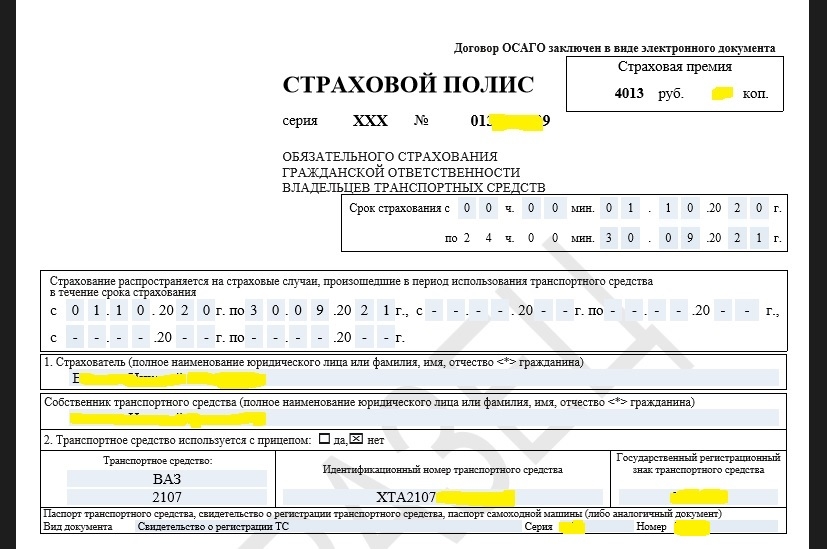The image size is (827, 549).
Task: Select the "ВАЗ" vehicle make field
Action: click(x=167, y=479)
